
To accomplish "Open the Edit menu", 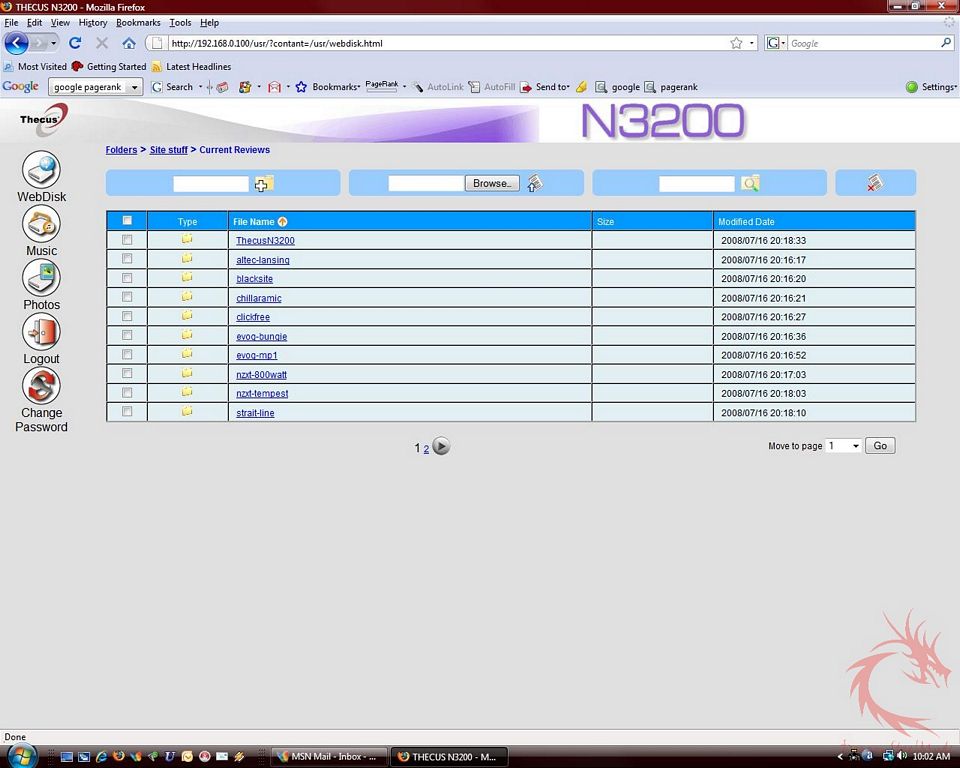I will [34, 23].
